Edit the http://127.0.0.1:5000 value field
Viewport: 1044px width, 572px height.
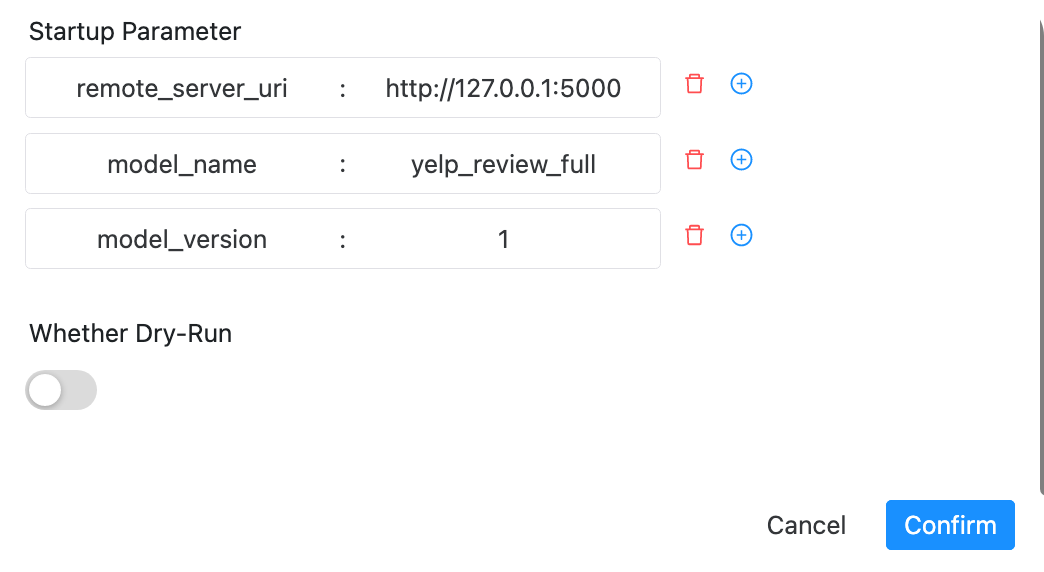[x=503, y=89]
